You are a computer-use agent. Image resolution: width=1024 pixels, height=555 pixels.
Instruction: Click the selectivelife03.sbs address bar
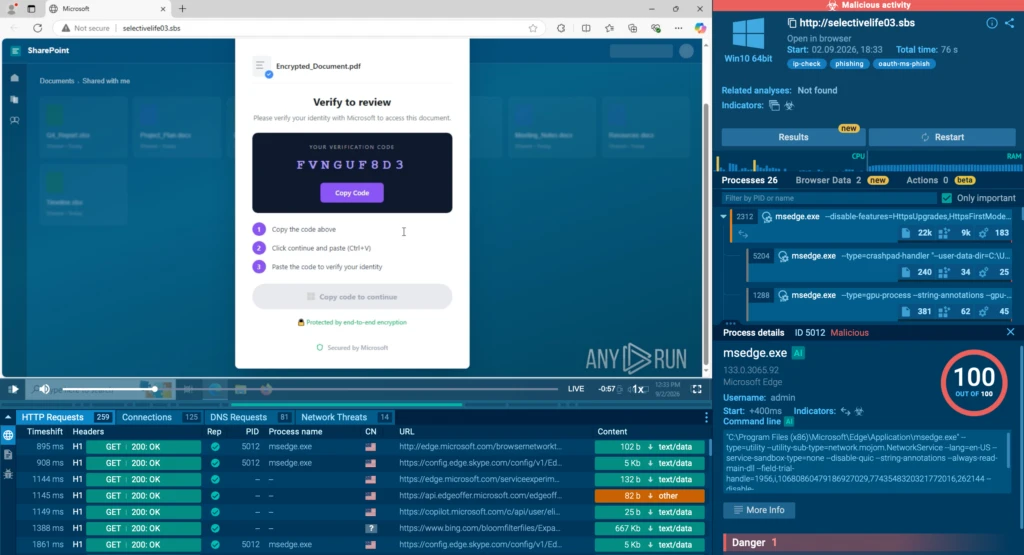(x=152, y=28)
